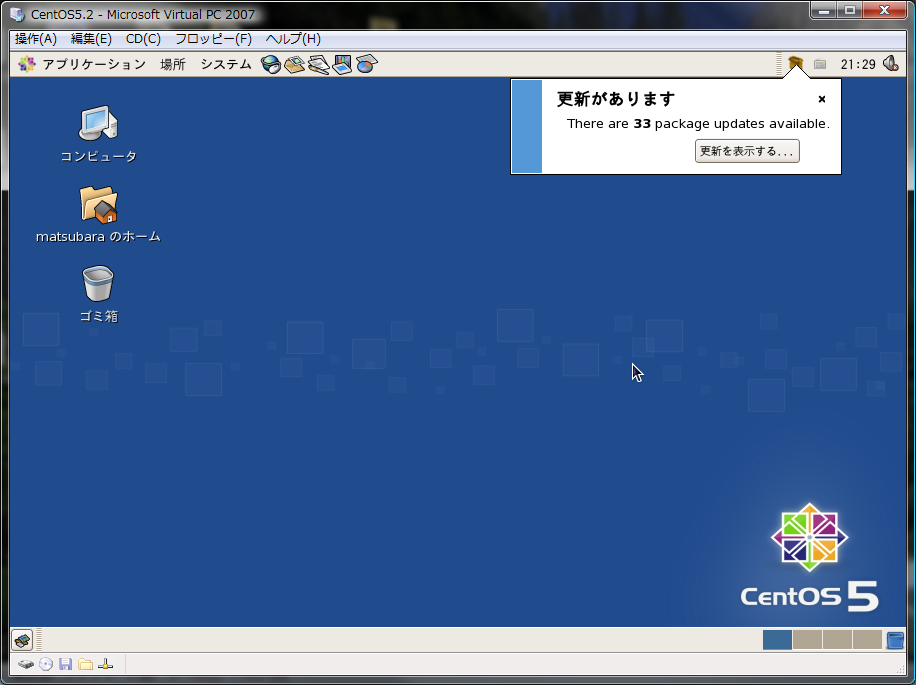Open the 編集(E) menu
916x685 pixels.
click(x=91, y=39)
